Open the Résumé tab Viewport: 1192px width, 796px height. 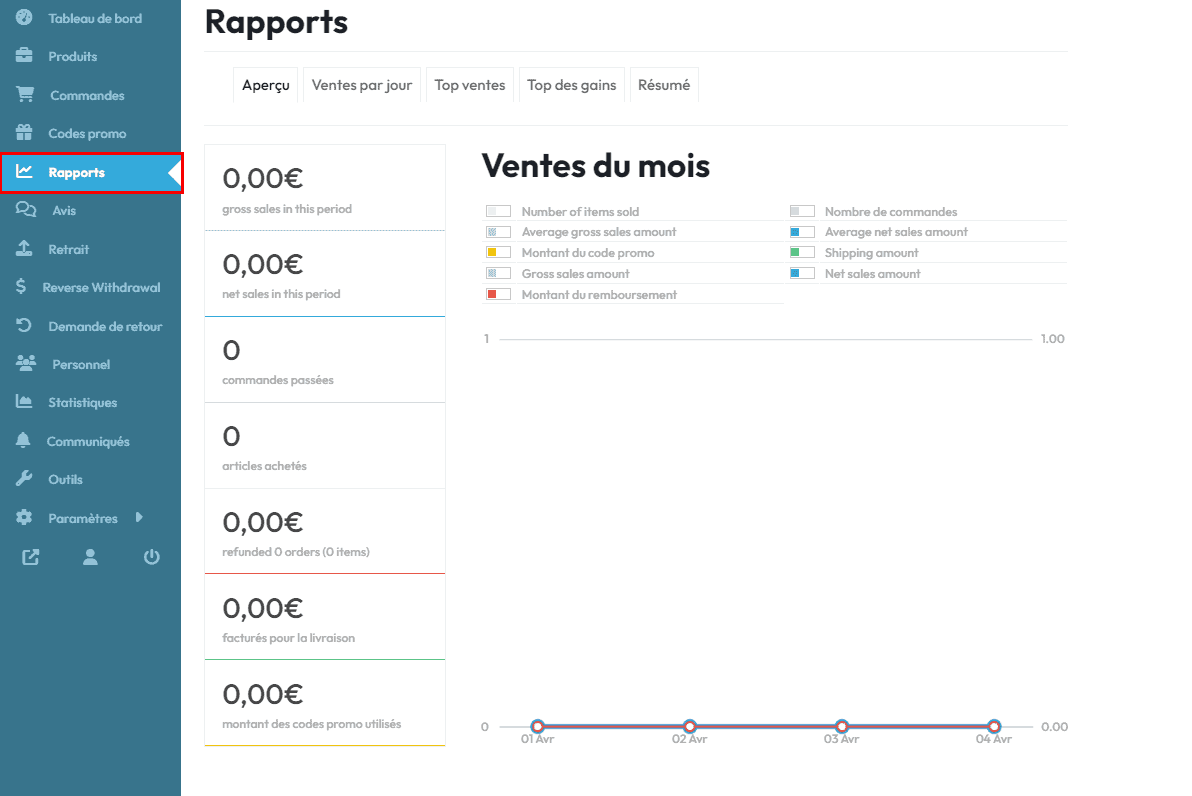point(664,85)
